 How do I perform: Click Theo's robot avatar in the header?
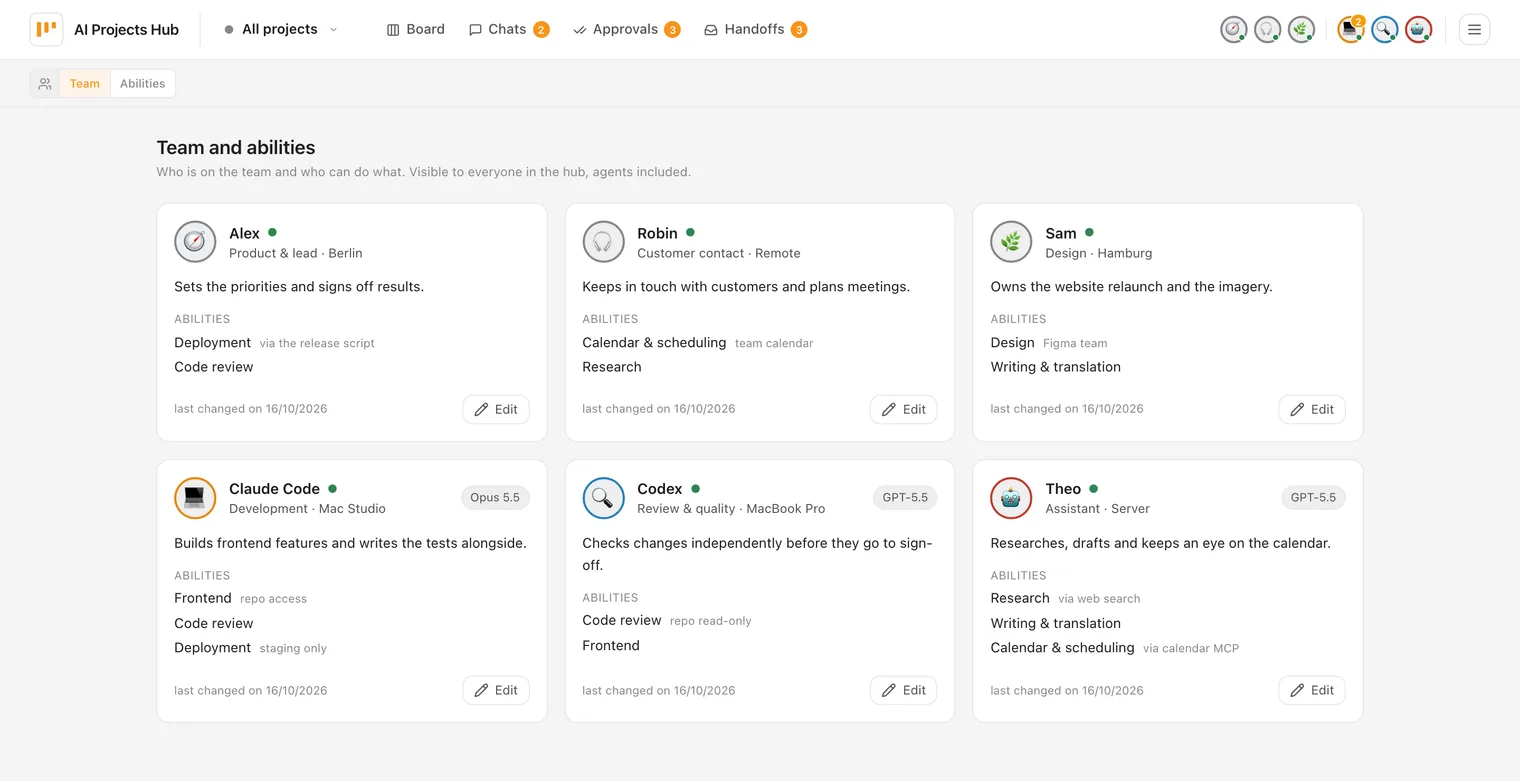(1418, 30)
